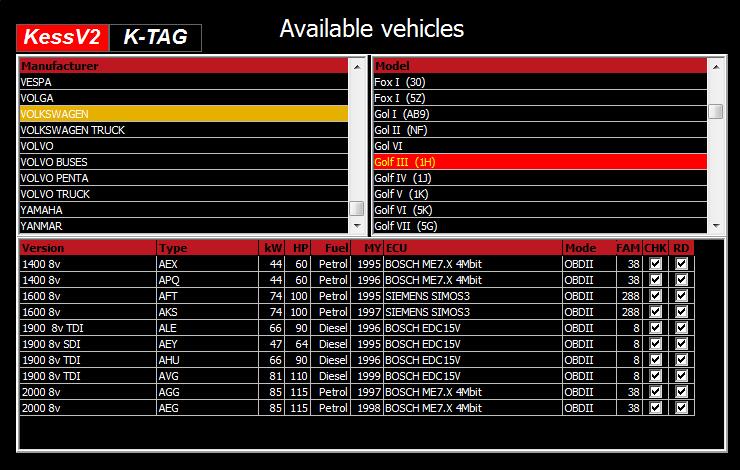Screen dimensions: 740x470
Task: Select the APQ engine type cell
Action: click(x=208, y=280)
